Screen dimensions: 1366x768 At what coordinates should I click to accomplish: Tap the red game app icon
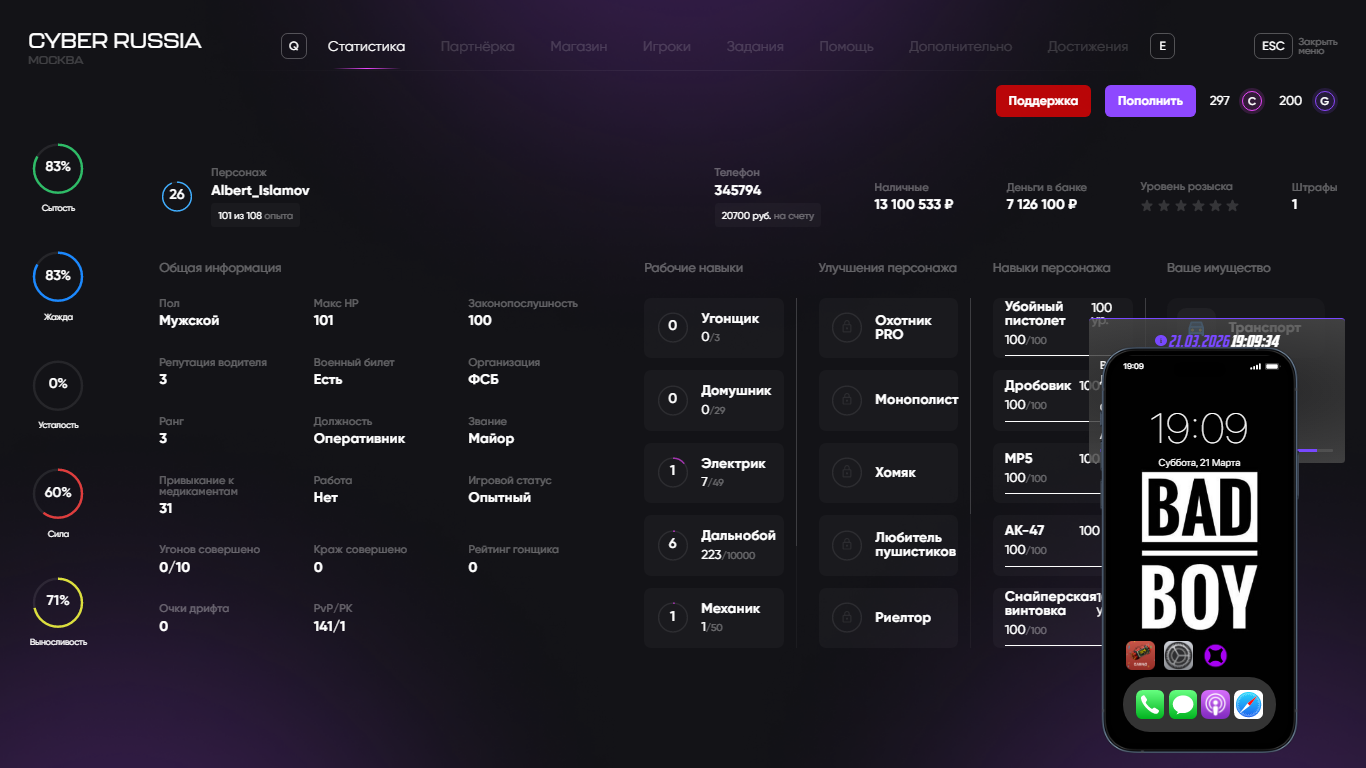tap(1140, 656)
